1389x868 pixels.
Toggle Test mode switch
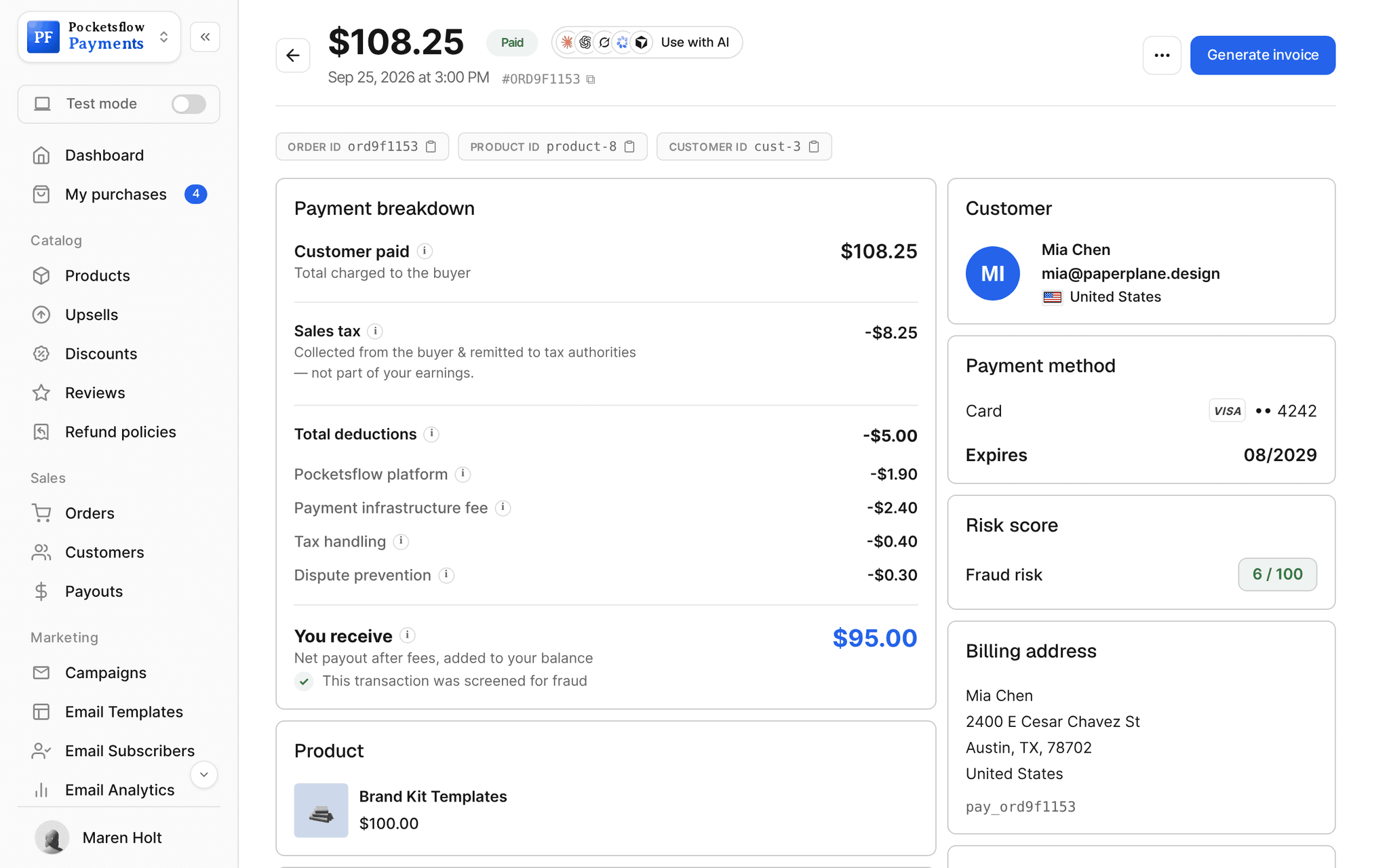tap(188, 104)
